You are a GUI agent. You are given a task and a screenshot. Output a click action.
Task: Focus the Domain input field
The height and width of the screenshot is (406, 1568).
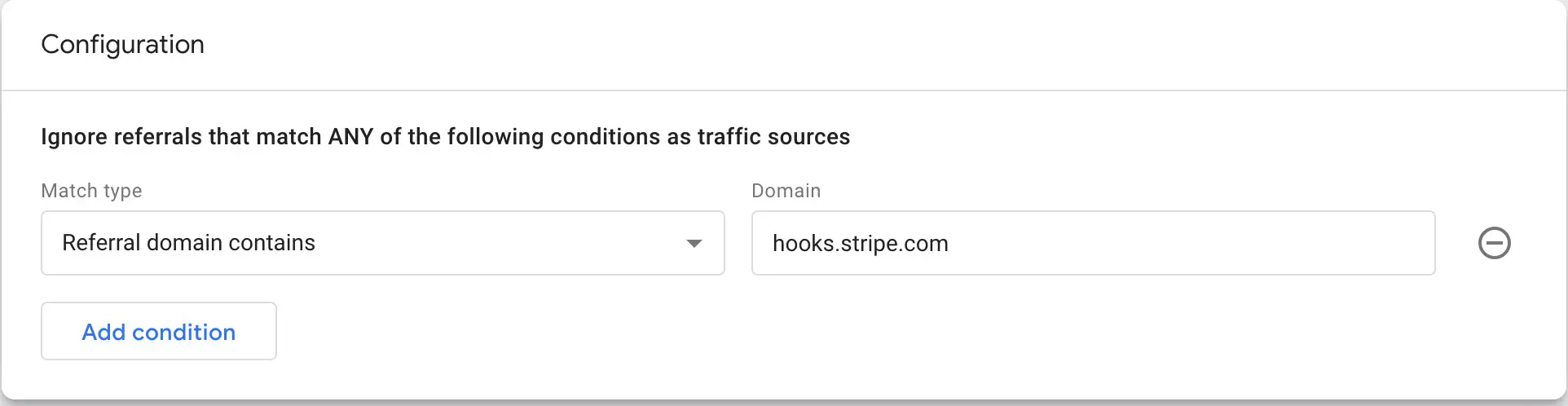coord(1093,243)
